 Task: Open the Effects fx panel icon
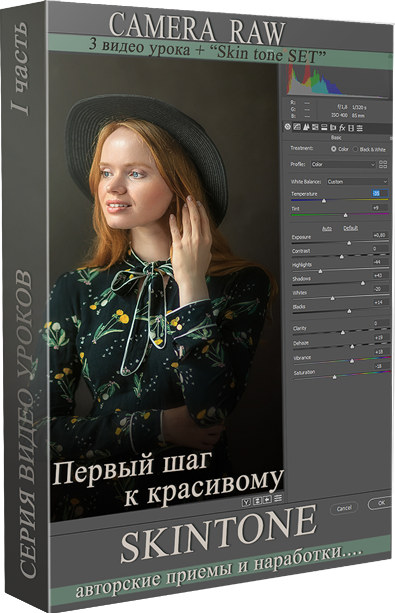coord(342,127)
